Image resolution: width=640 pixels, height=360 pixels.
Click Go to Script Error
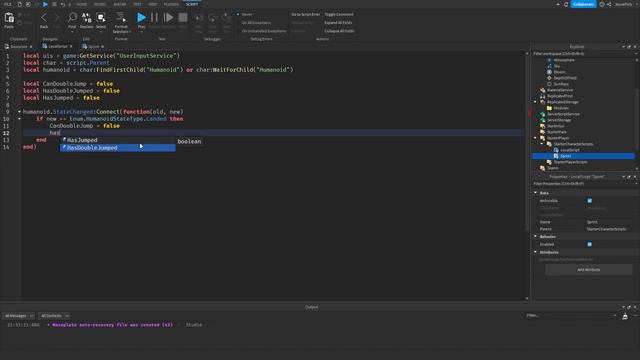pos(305,14)
